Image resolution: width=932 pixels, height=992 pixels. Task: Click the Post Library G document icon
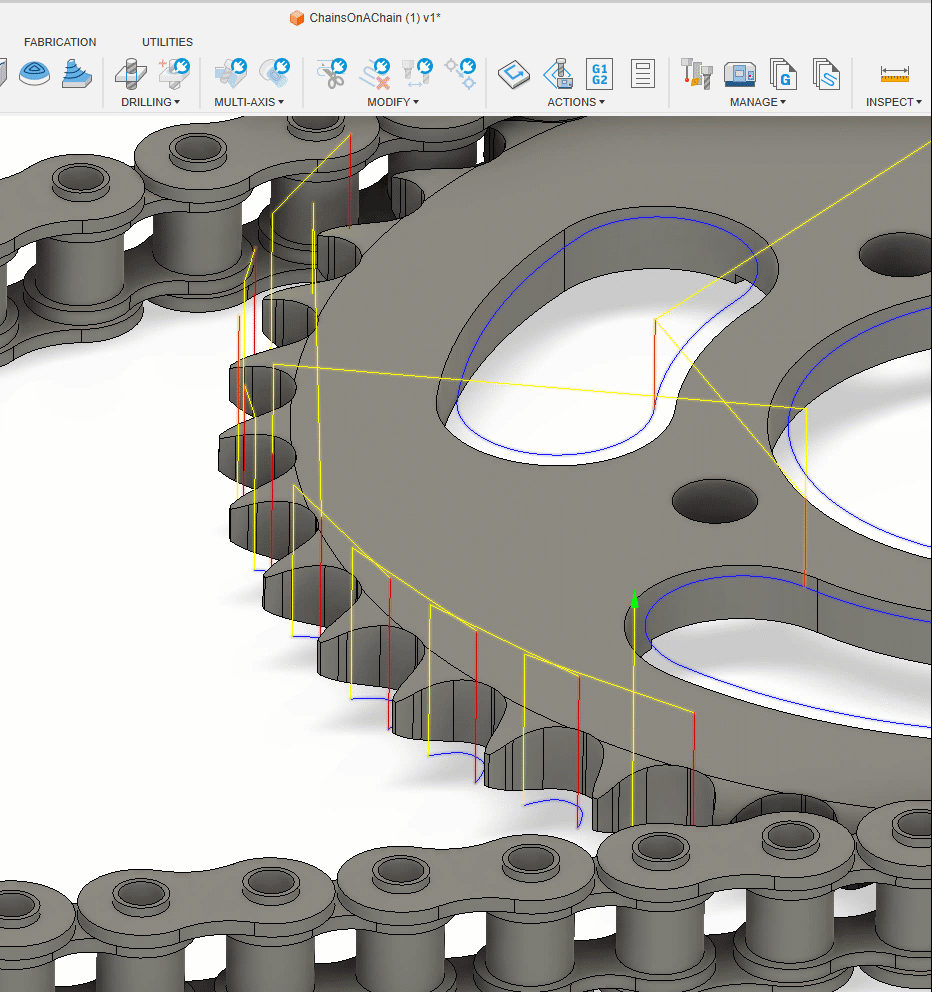pyautogui.click(x=783, y=73)
